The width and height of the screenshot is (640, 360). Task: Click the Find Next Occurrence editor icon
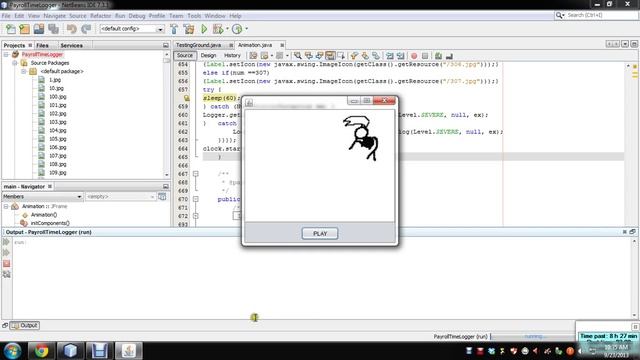(319, 56)
